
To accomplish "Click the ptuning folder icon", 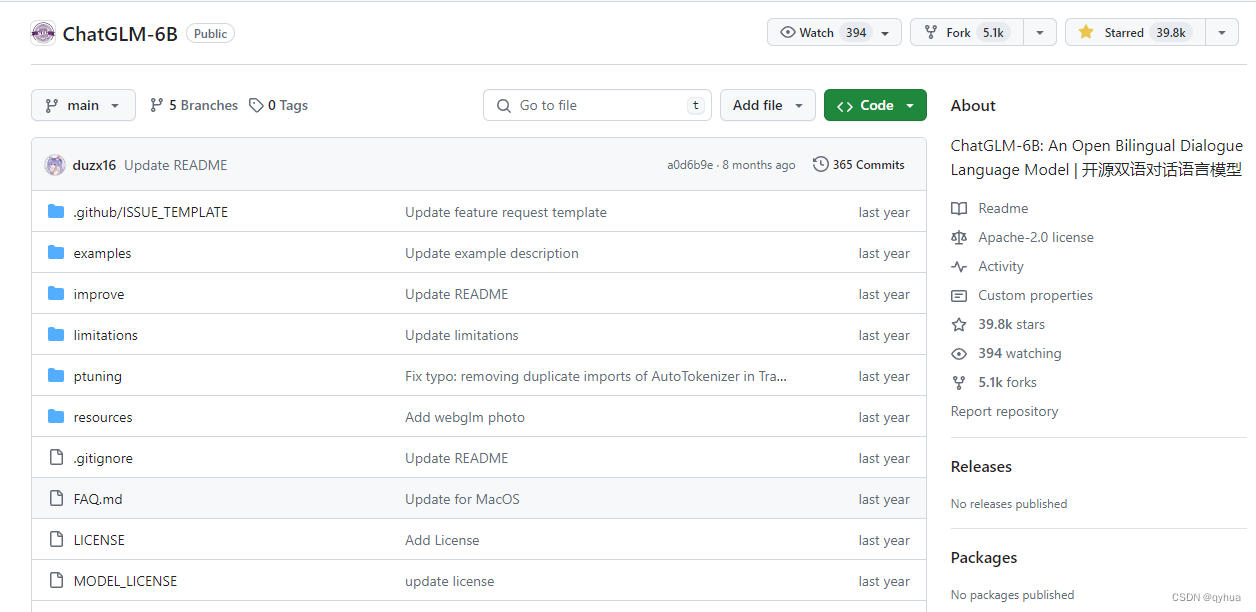I will (56, 376).
